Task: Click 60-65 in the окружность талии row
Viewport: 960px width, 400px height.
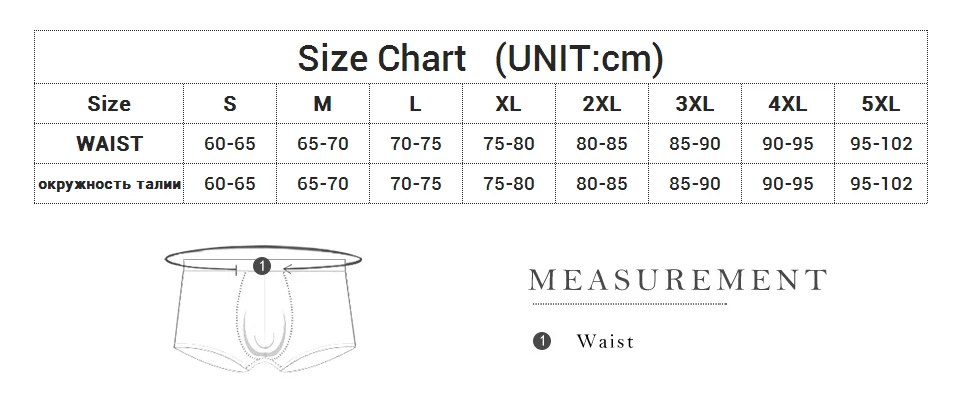Action: pyautogui.click(x=230, y=184)
